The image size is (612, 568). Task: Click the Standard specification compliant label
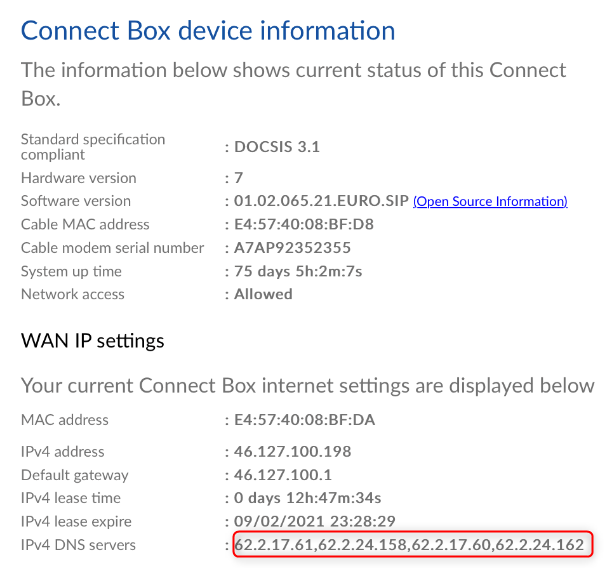tap(93, 147)
